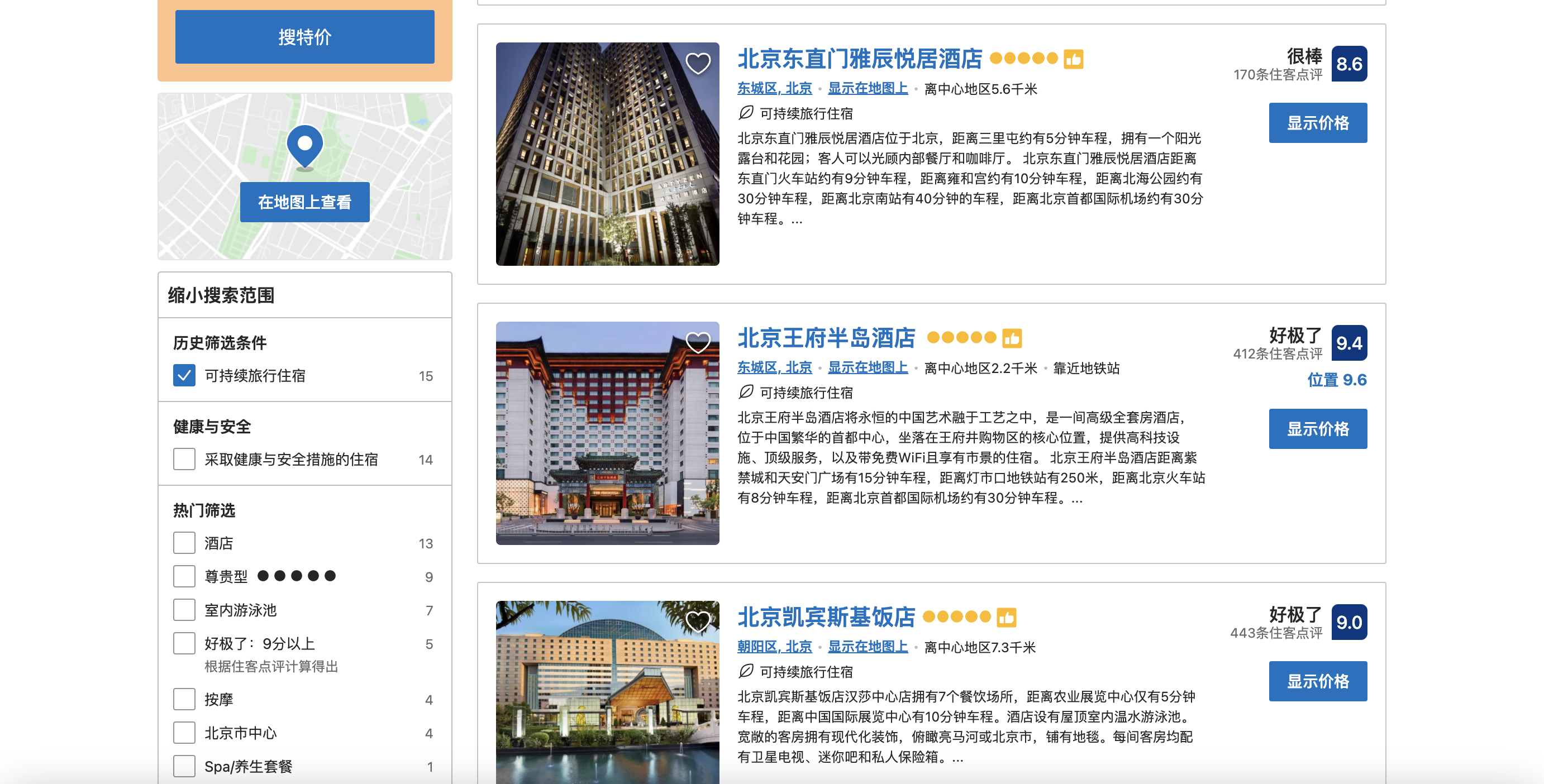Click 显示在地图上 for 北京凯宾斯基饭店
The width and height of the screenshot is (1544, 784).
coord(868,647)
